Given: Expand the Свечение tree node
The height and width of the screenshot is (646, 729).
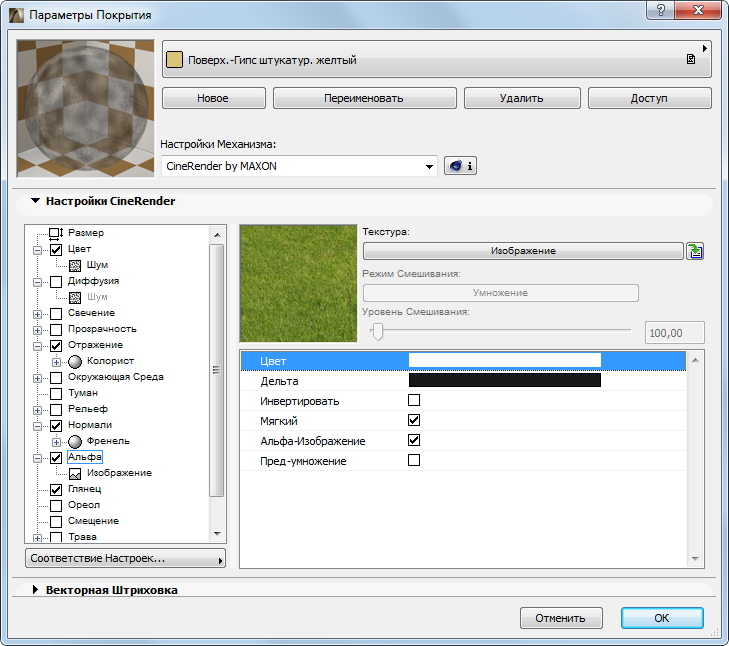Looking at the screenshot, I should click(38, 314).
